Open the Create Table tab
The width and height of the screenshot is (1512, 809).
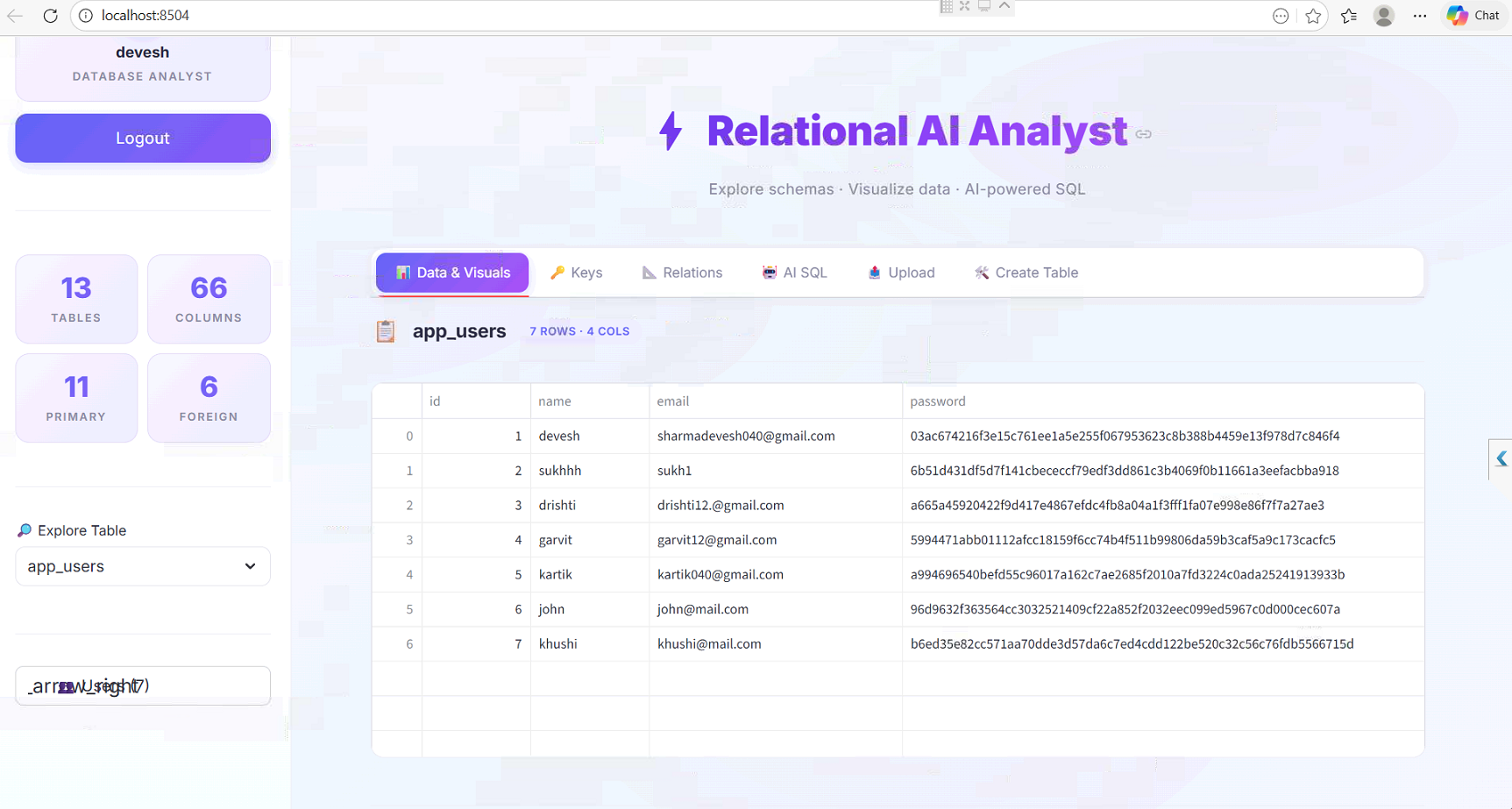click(x=1026, y=273)
